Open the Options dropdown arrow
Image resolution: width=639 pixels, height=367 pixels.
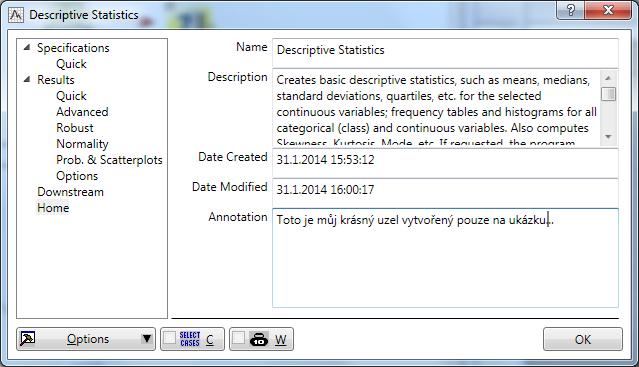147,338
